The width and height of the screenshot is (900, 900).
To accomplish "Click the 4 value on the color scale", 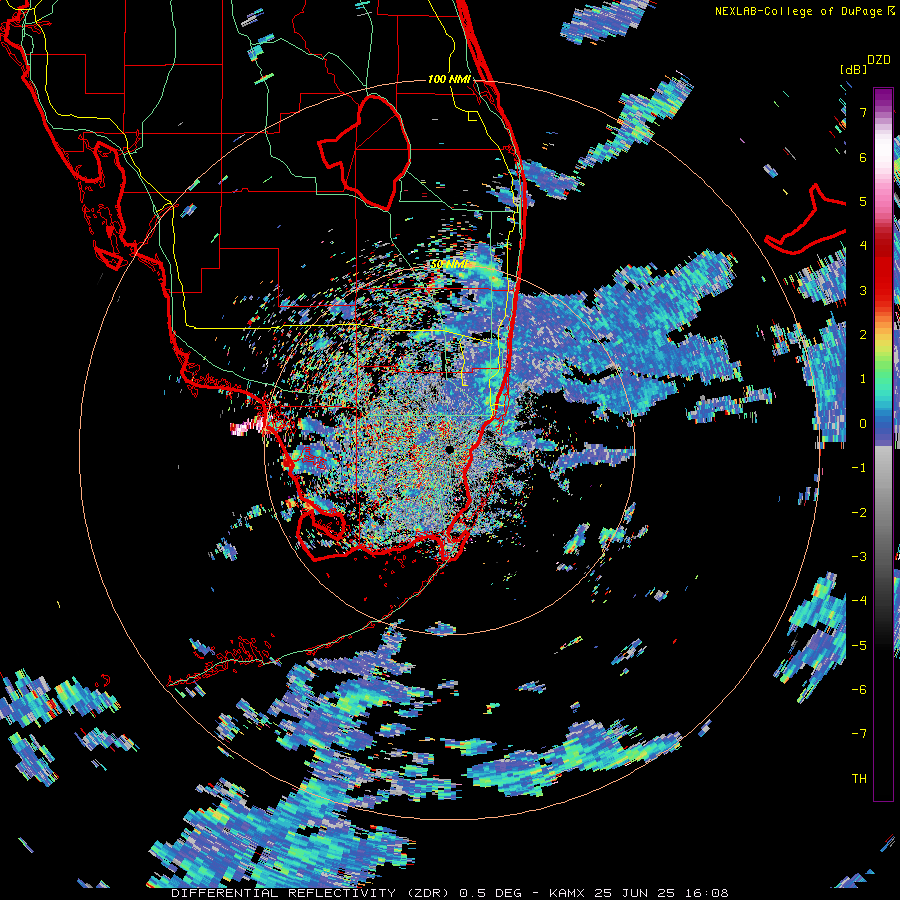I will pos(863,246).
